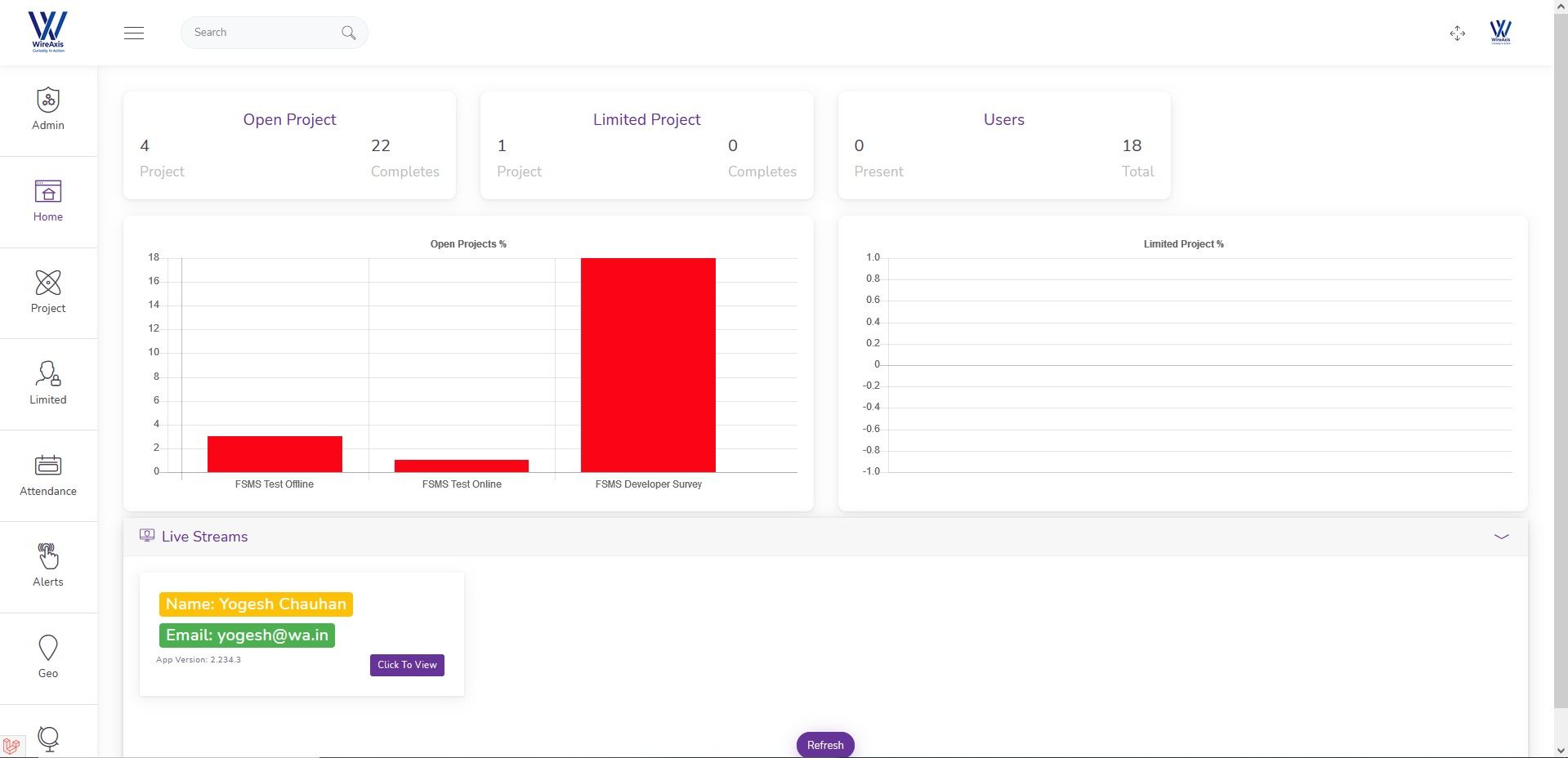Click the WireAxis logo at top left
Viewport: 1568px width, 758px height.
point(47,33)
